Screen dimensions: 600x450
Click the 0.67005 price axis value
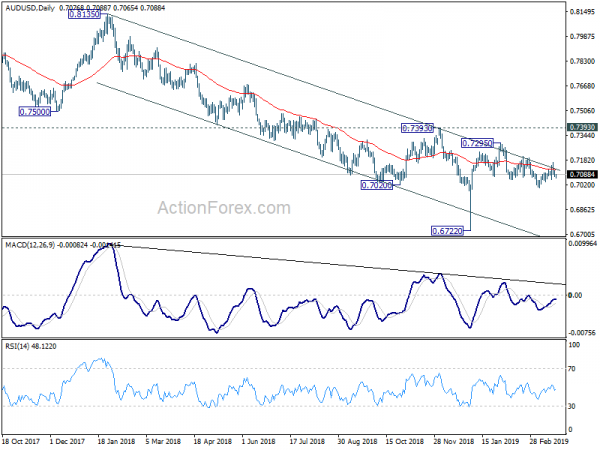pyautogui.click(x=582, y=234)
